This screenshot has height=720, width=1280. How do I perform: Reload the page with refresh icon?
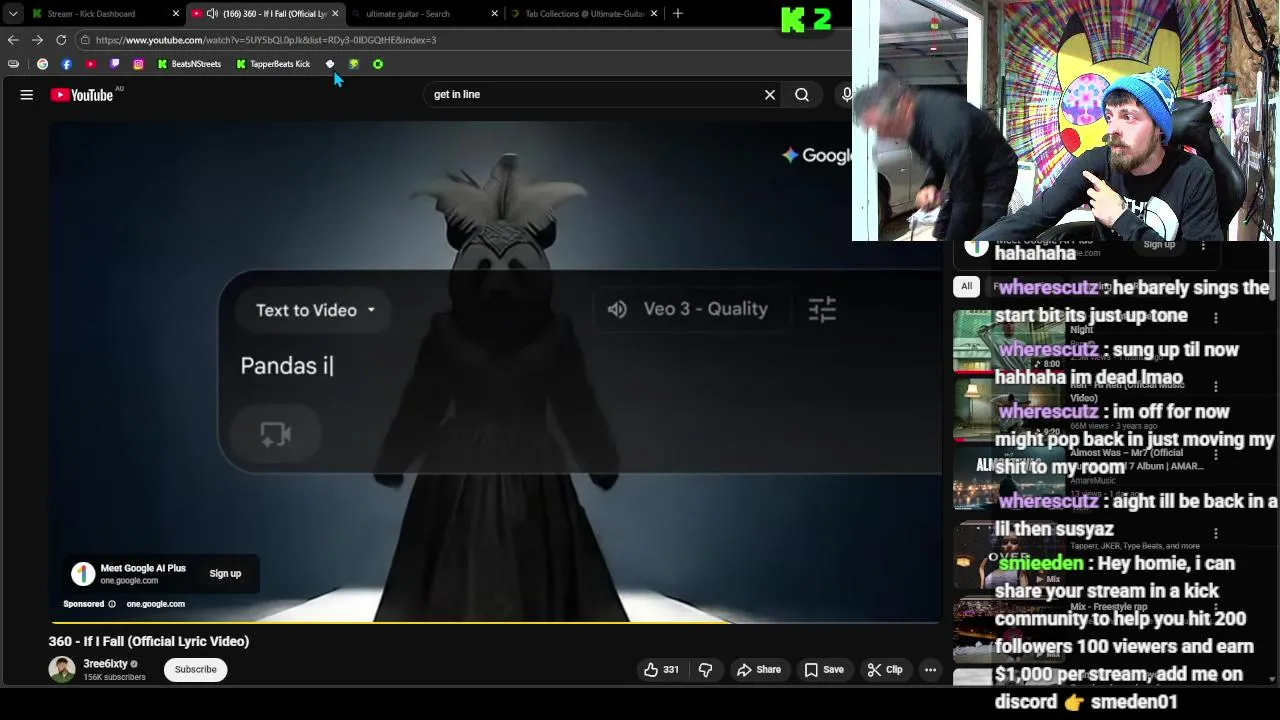click(61, 40)
